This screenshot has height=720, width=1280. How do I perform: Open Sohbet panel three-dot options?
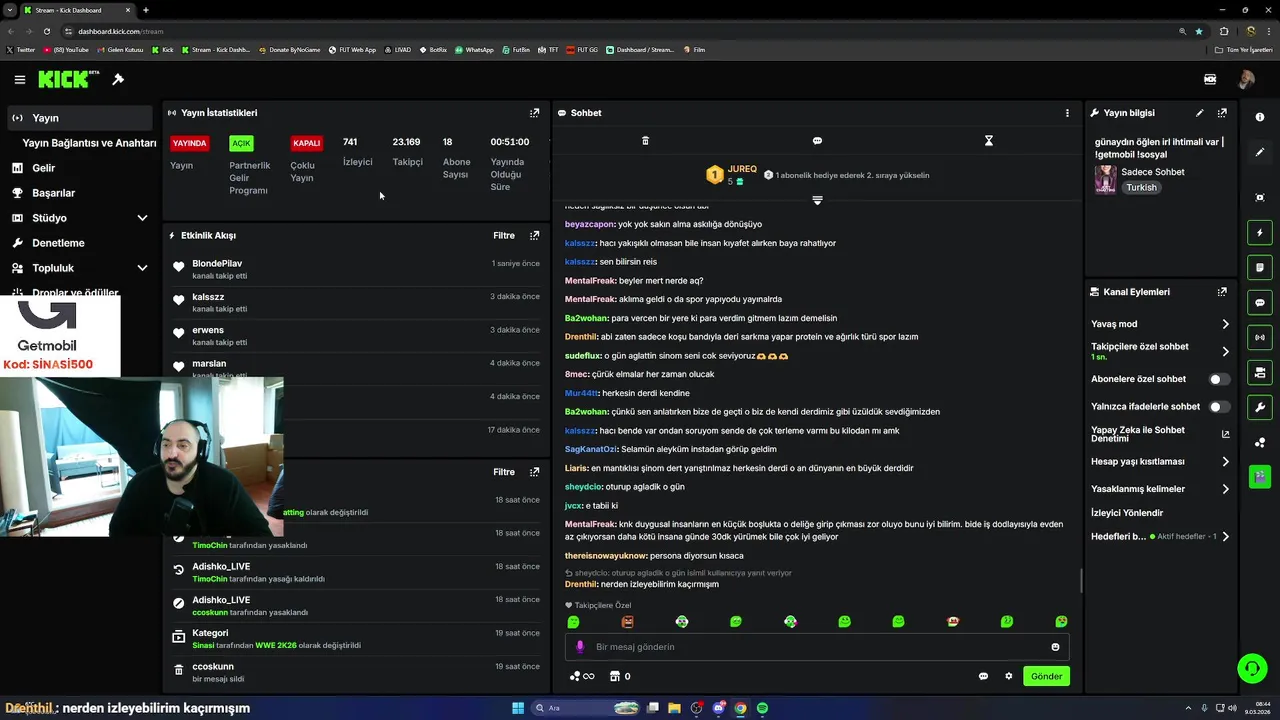[1067, 113]
